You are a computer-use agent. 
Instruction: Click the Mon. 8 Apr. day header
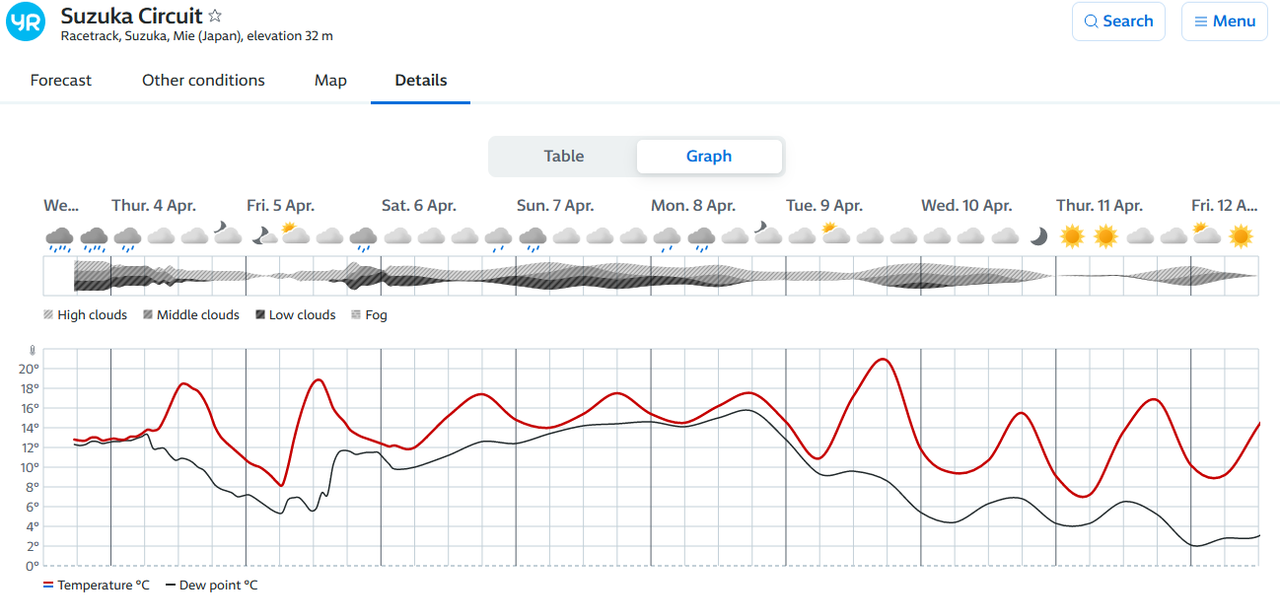tap(693, 205)
